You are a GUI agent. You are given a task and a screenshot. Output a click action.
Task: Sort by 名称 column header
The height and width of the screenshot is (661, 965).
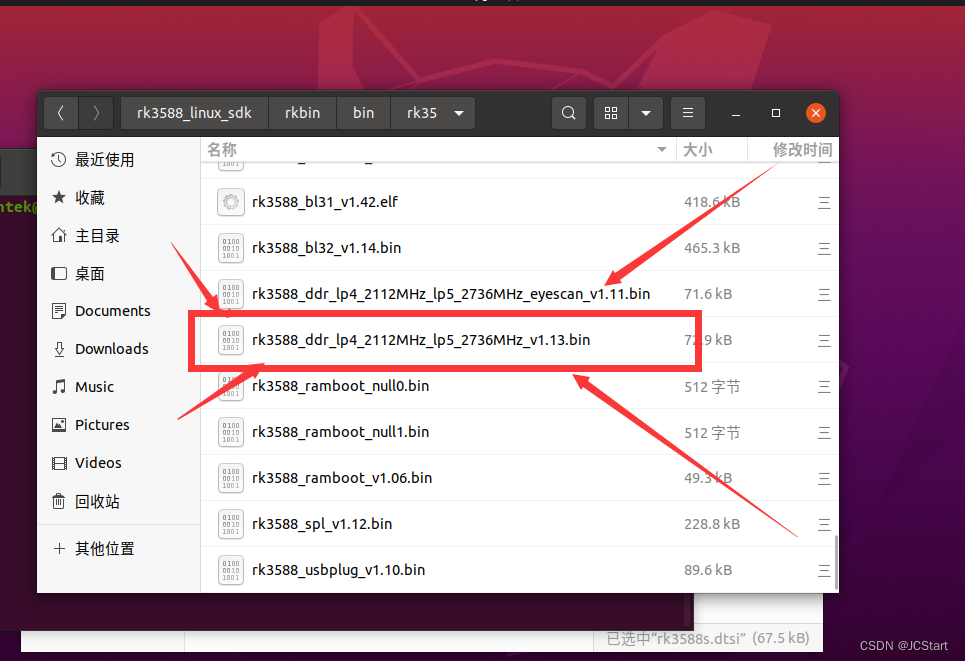(x=439, y=150)
